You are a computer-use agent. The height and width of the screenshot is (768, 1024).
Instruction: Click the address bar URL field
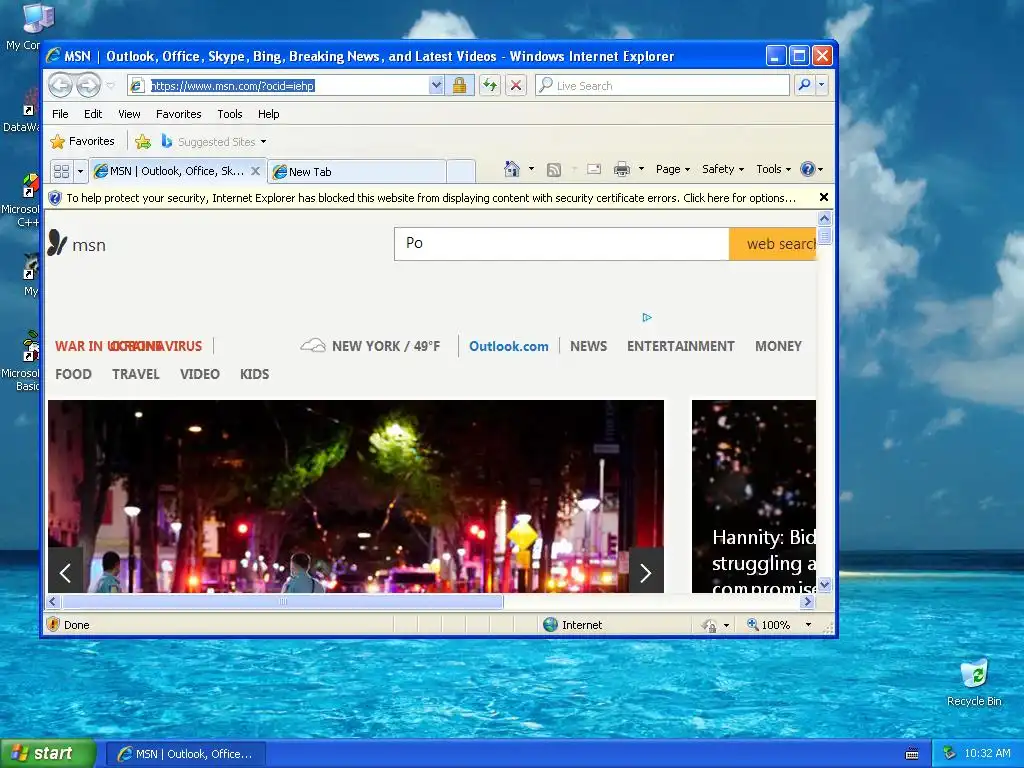click(x=279, y=86)
